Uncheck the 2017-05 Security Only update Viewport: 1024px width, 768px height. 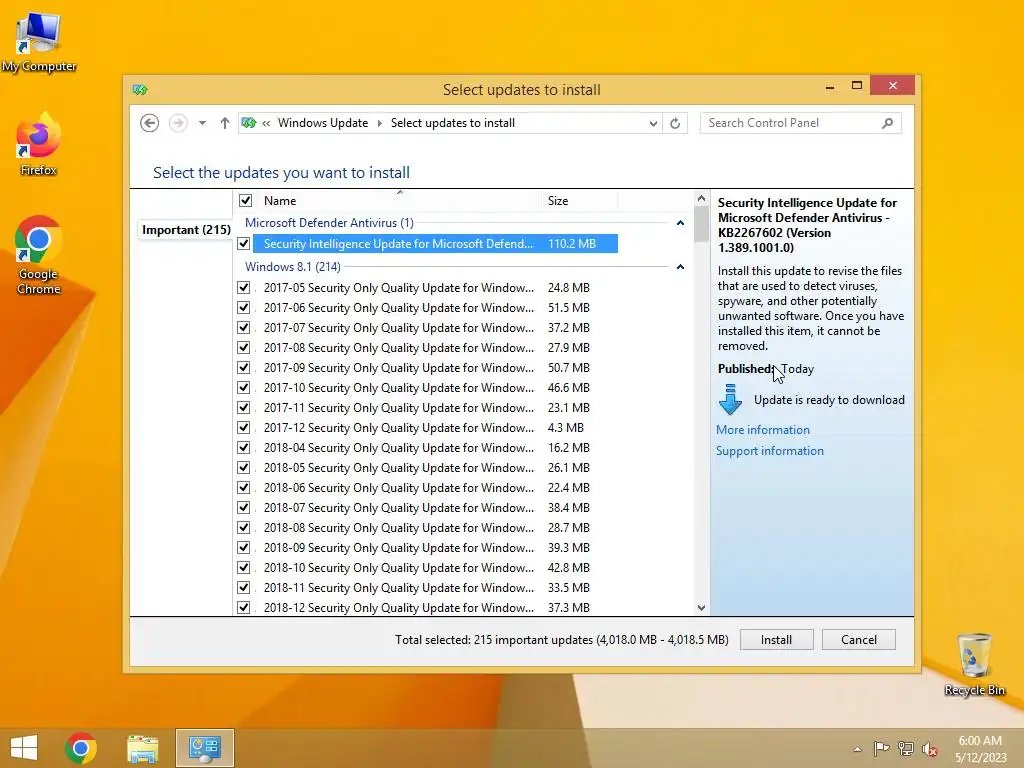pyautogui.click(x=244, y=287)
